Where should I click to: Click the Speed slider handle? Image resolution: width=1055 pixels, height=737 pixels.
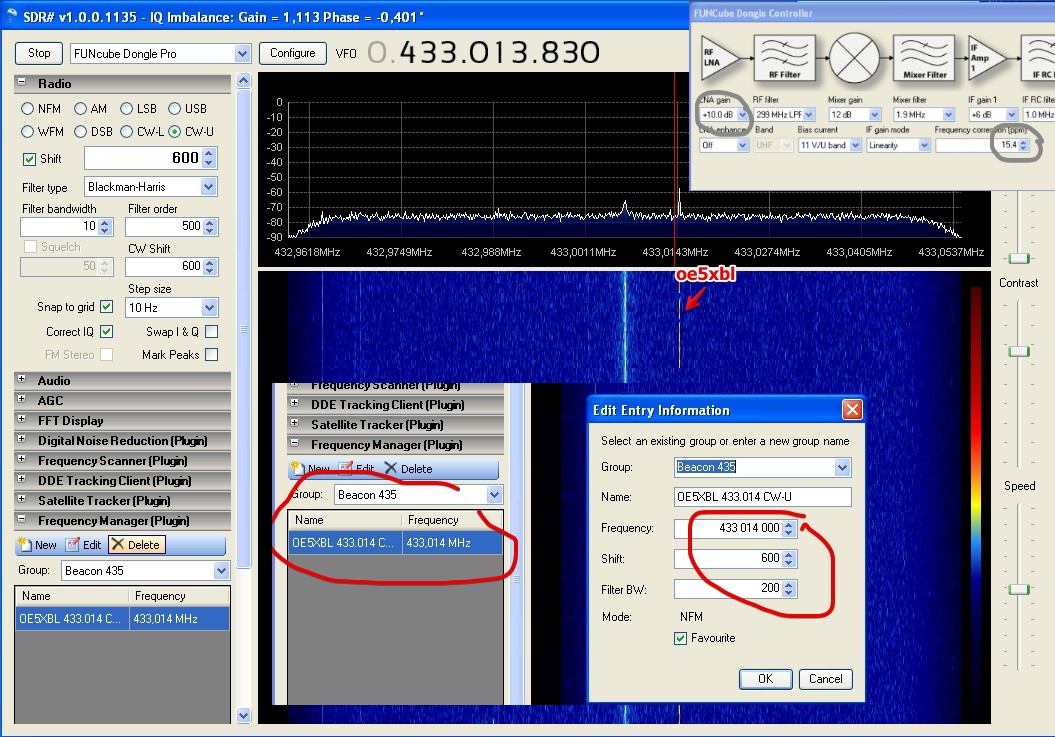1019,589
